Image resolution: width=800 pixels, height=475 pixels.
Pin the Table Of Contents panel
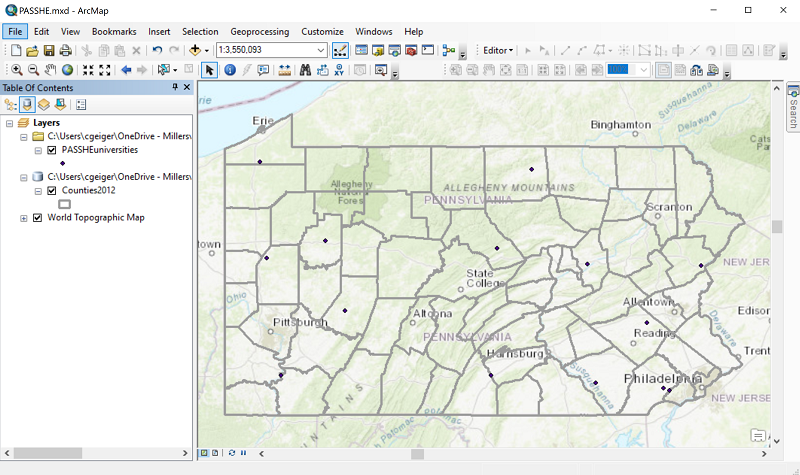(175, 87)
